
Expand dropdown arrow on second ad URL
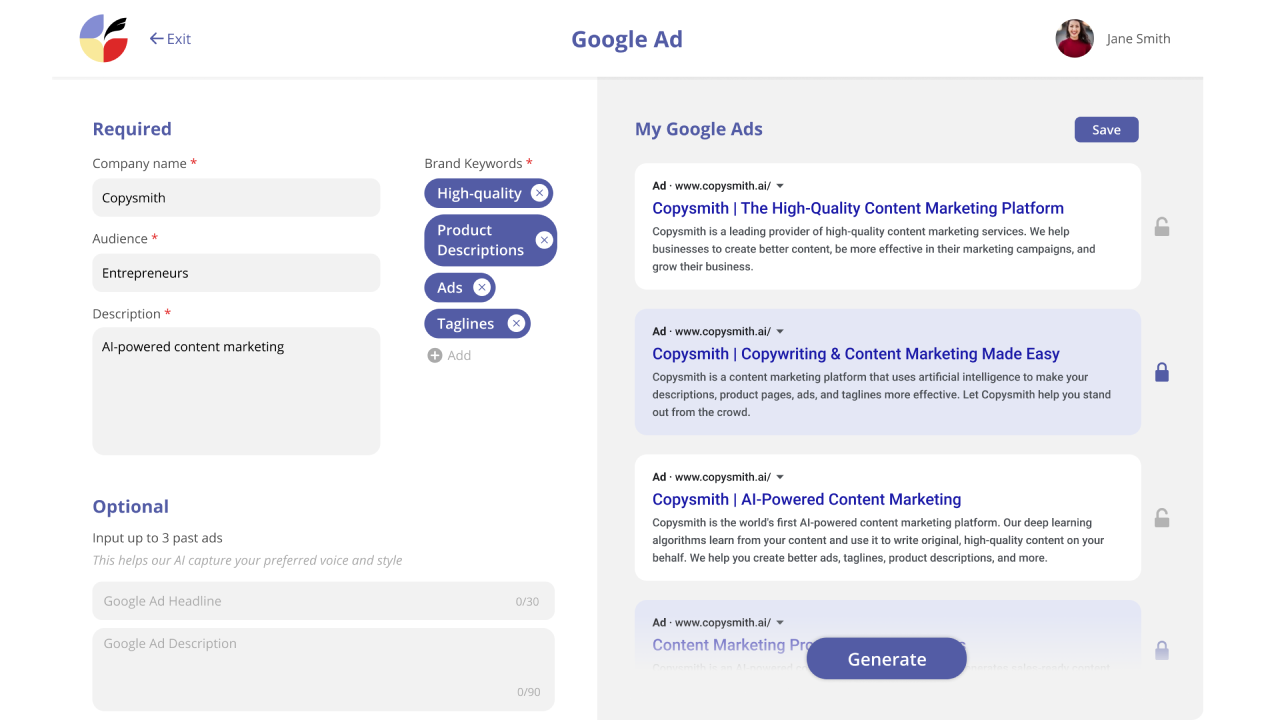[780, 331]
